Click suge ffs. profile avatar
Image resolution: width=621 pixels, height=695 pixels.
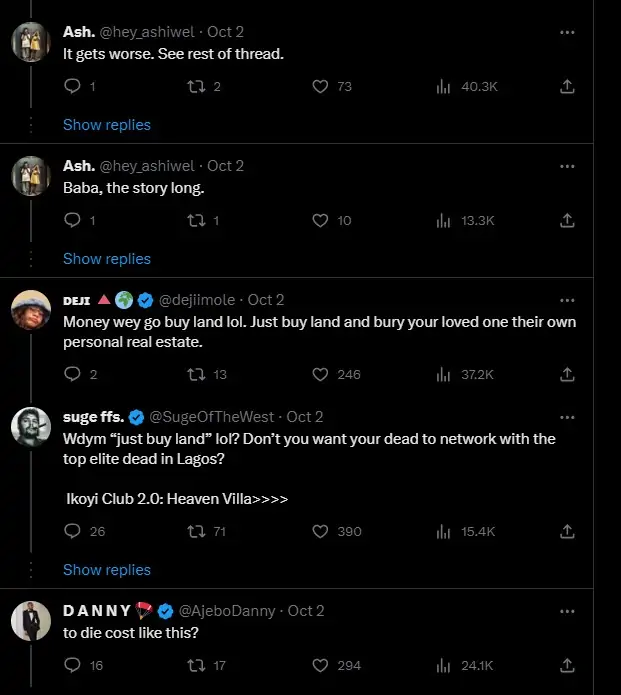coord(31,428)
